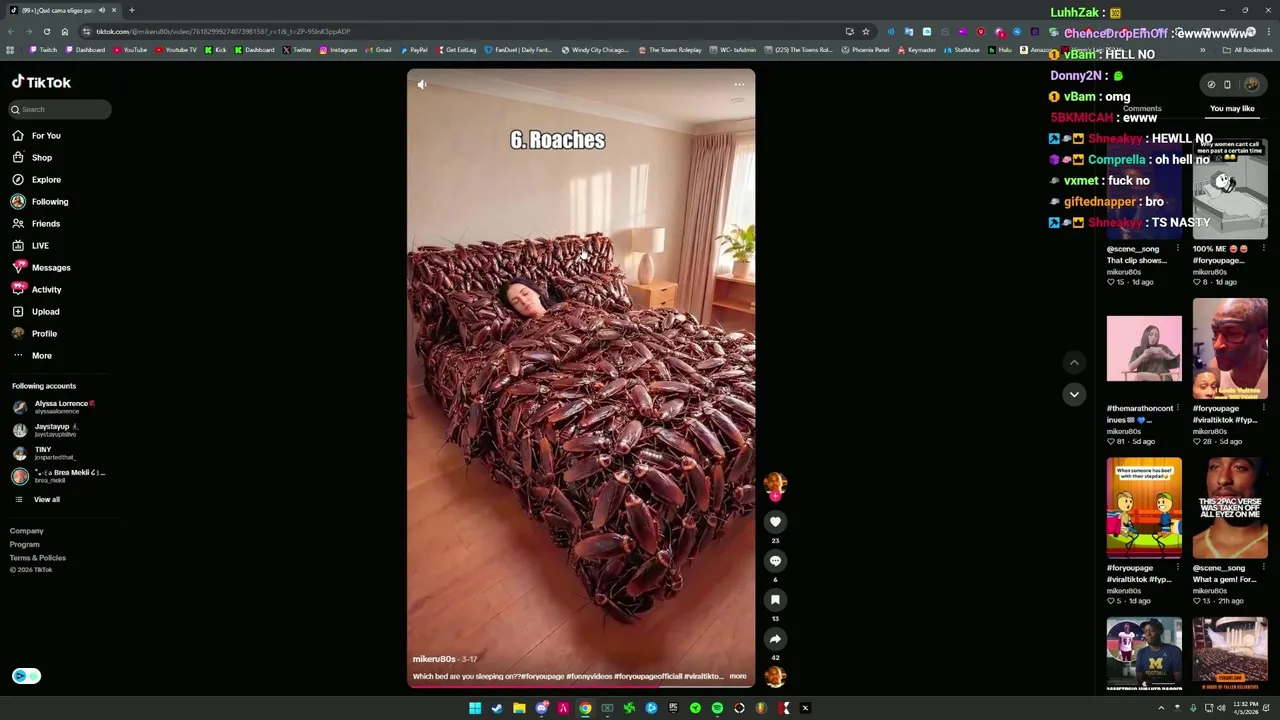
Task: Go to the next video arrow
Action: pos(1074,394)
